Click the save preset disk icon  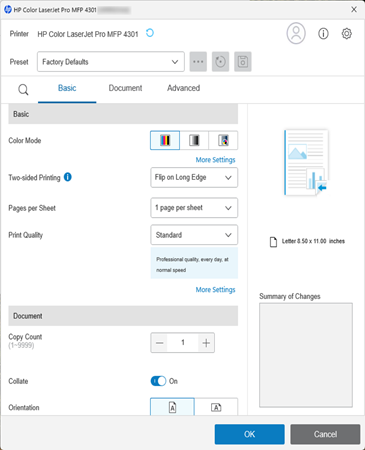click(x=243, y=62)
